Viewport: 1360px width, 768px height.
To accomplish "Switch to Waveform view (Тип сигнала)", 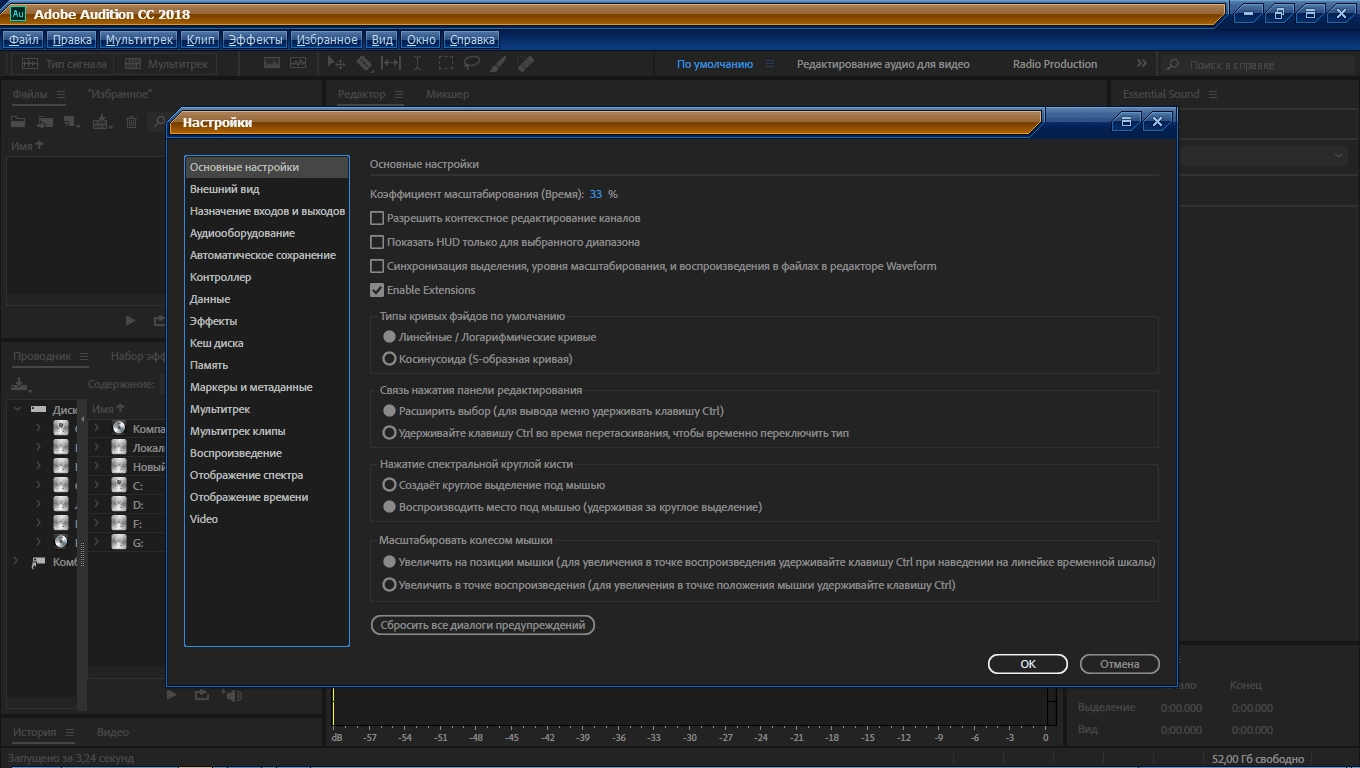I will (x=62, y=64).
